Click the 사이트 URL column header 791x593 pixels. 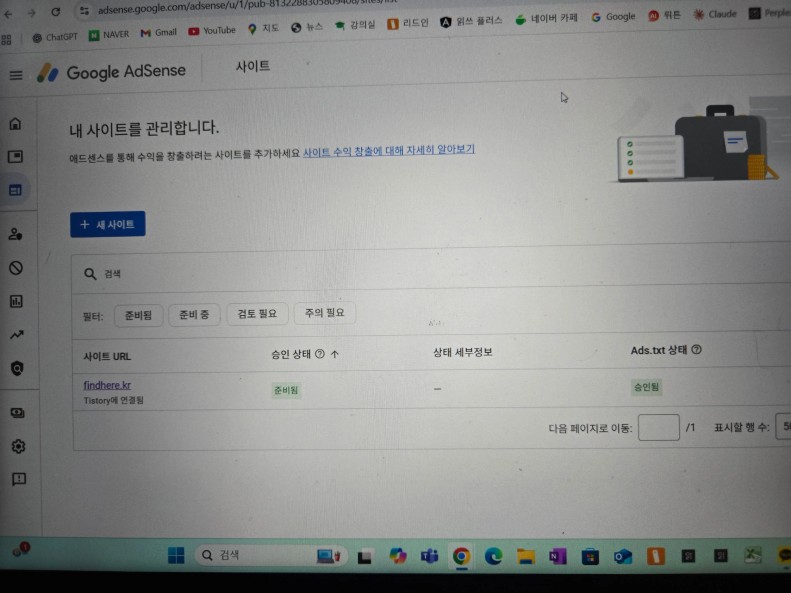coord(107,357)
